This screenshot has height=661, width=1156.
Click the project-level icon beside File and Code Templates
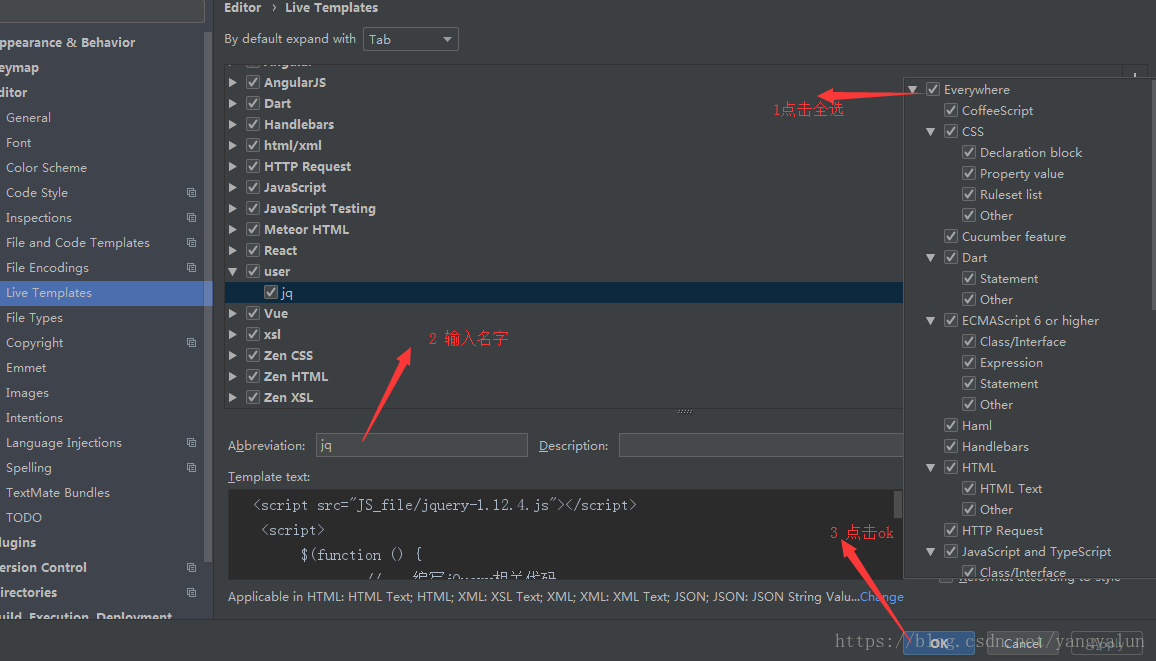(x=192, y=243)
